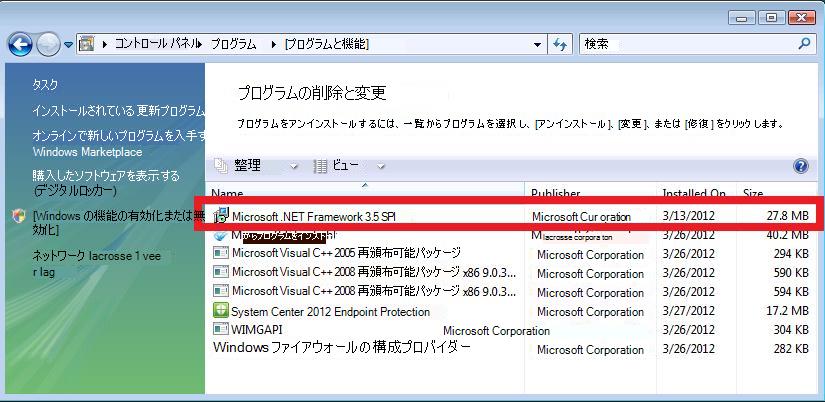Click the Control Panel icon in address bar

[x=86, y=44]
